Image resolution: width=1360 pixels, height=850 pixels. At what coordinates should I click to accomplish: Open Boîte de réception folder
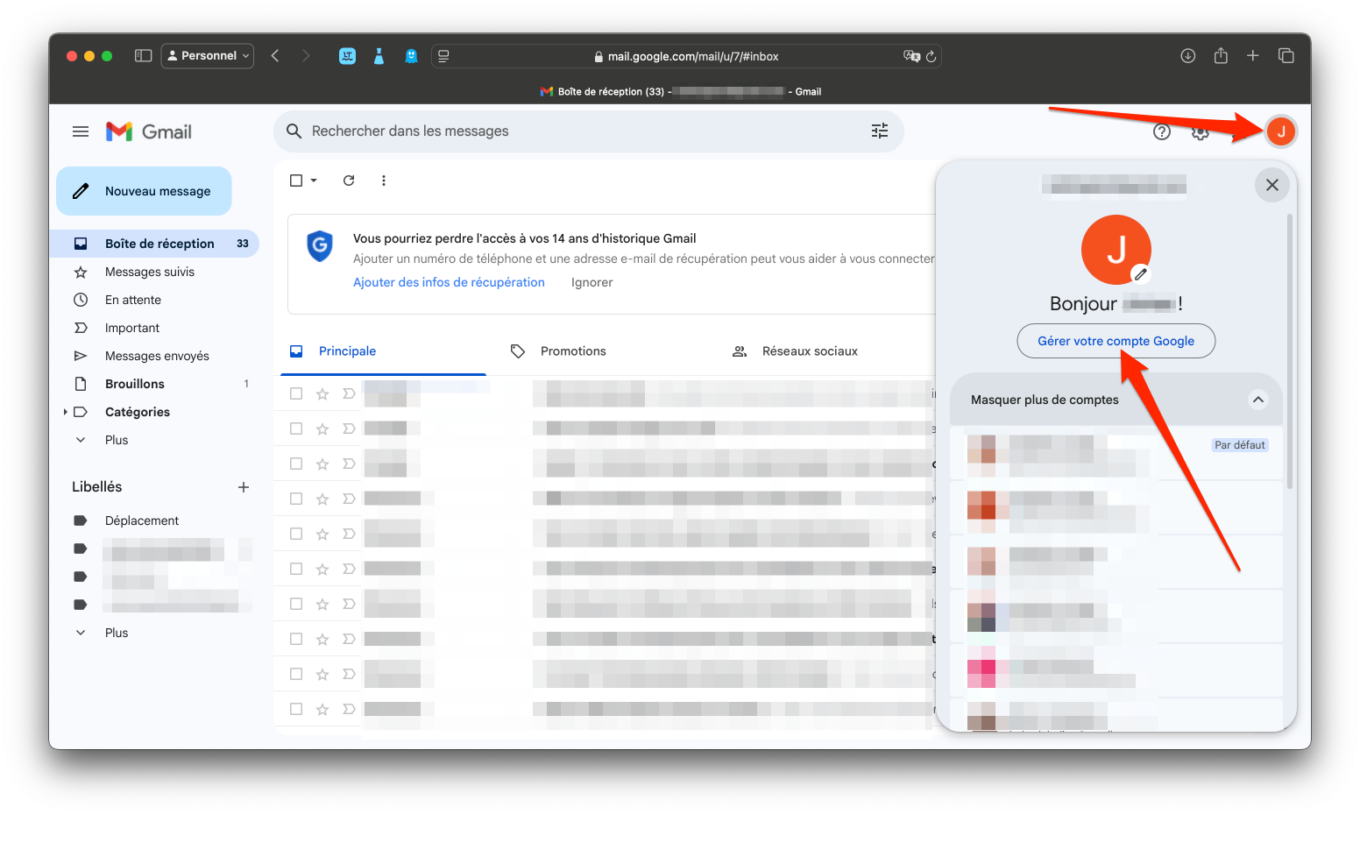[154, 244]
